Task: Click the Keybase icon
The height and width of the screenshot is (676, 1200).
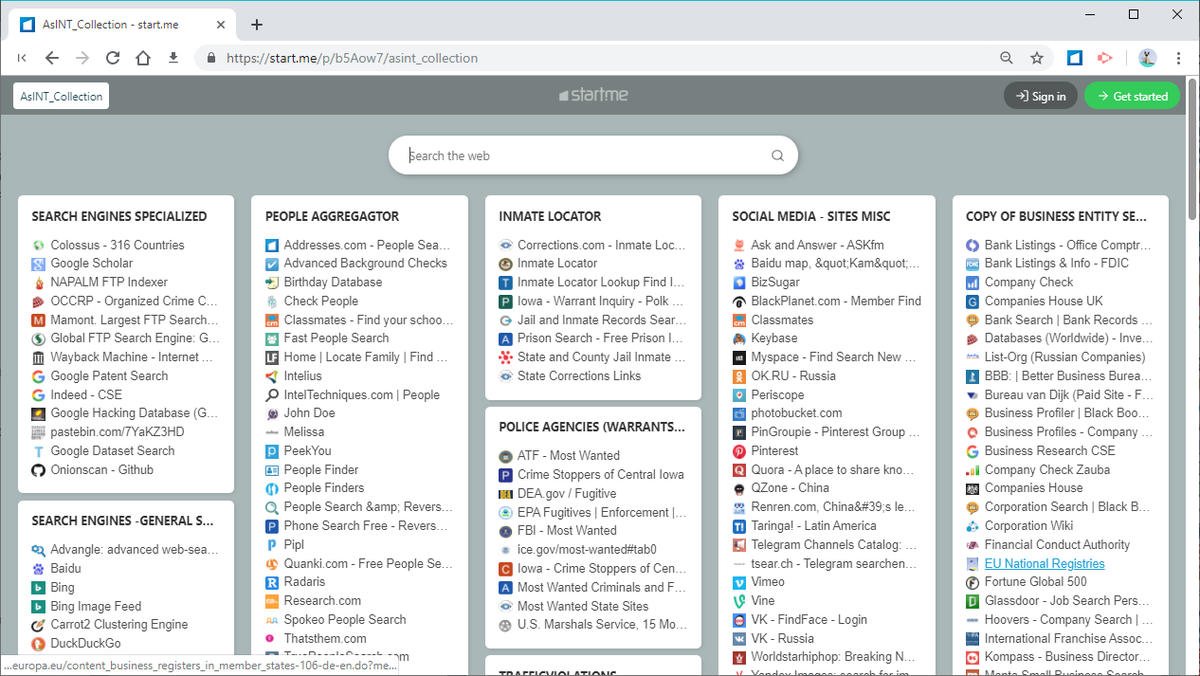Action: click(739, 339)
